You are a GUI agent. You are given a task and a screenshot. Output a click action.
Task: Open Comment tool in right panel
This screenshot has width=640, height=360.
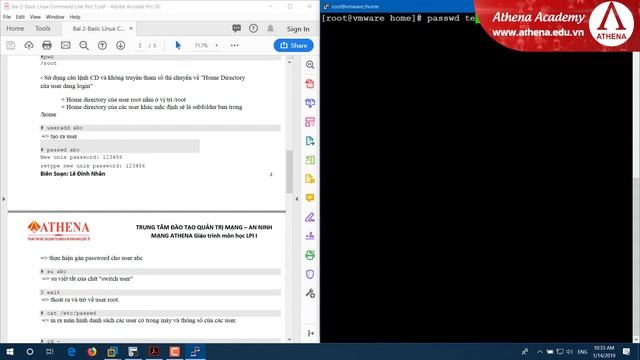point(310,198)
